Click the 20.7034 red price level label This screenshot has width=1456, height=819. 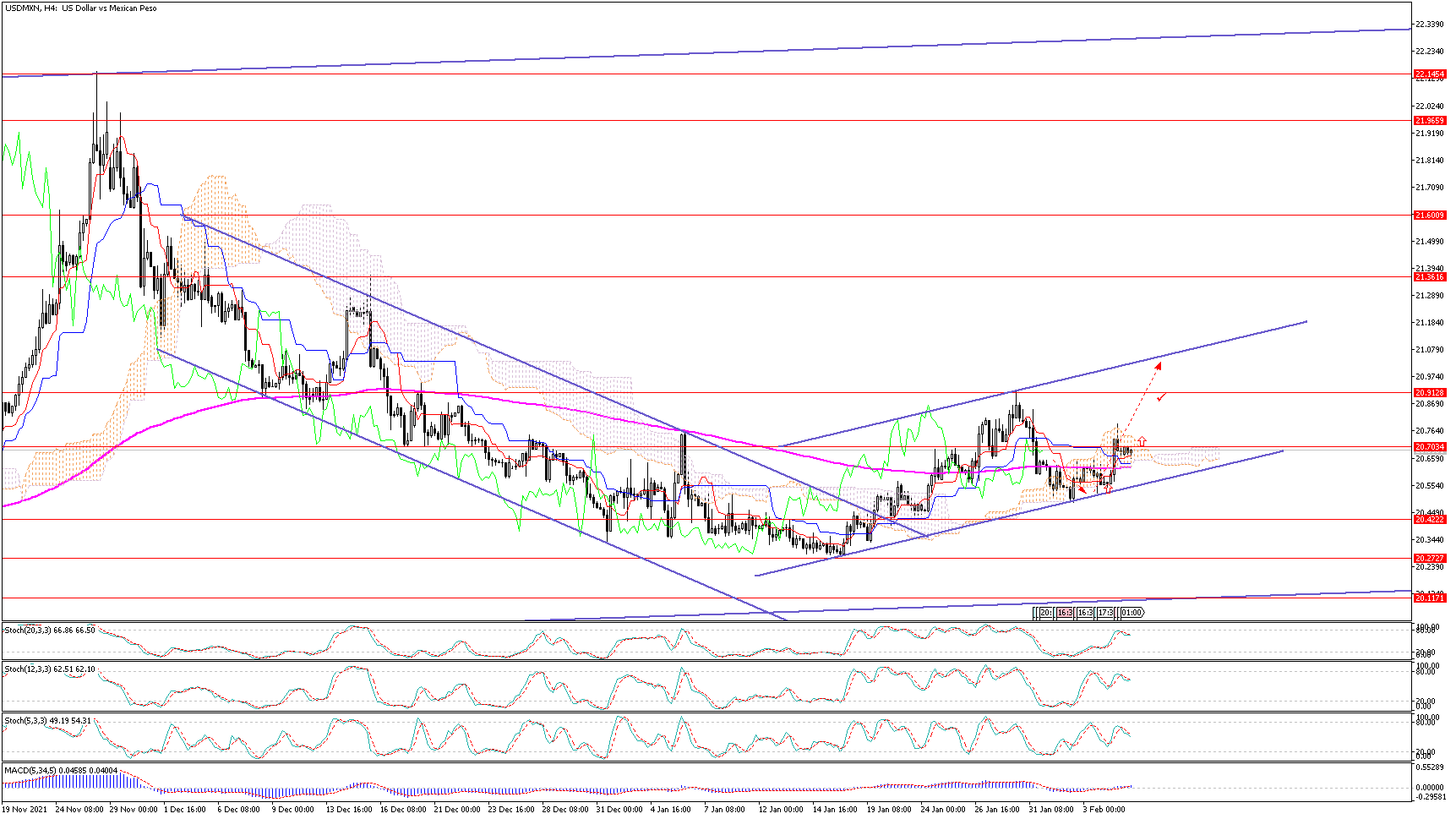(1429, 446)
